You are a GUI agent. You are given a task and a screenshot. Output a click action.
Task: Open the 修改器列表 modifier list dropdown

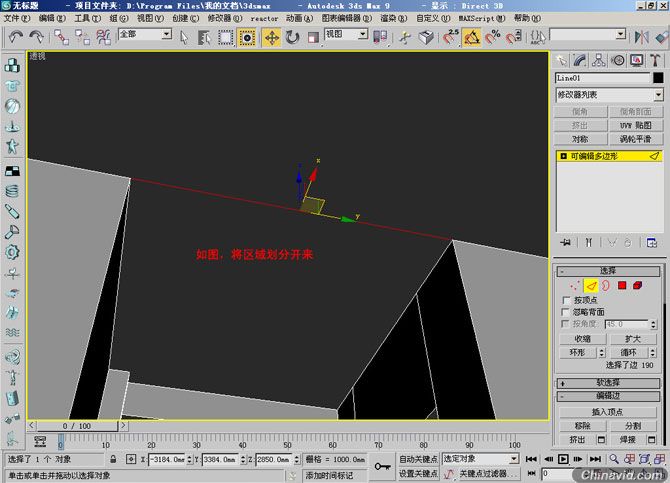click(x=609, y=95)
